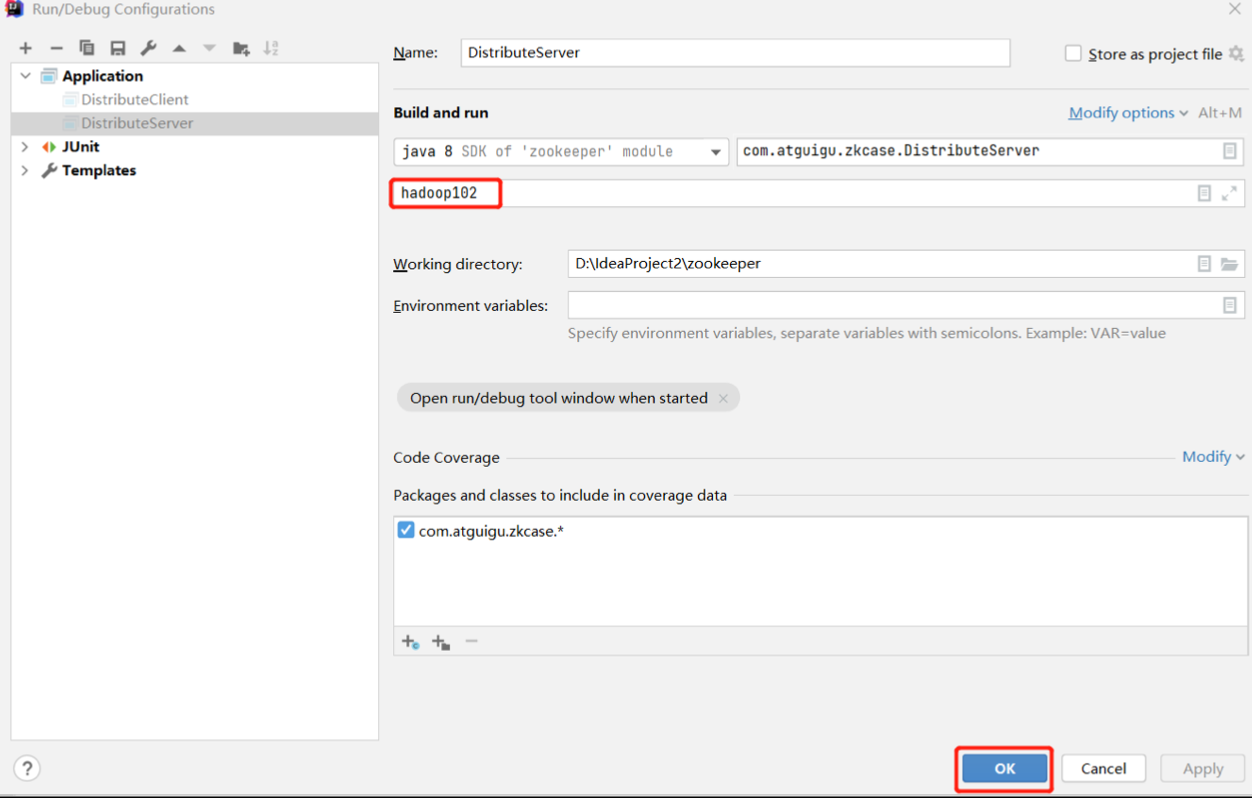Select DistributeClient configuration in tree
Viewport: 1252px width, 798px height.
tap(134, 100)
